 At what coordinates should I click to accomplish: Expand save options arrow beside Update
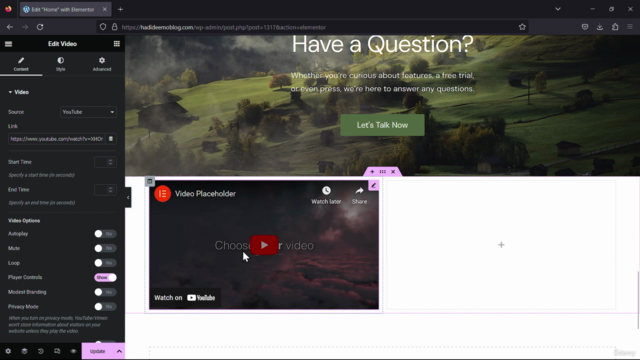point(119,351)
